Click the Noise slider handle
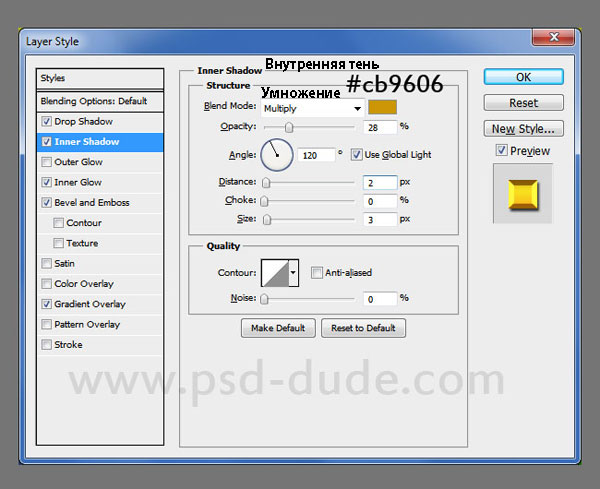Image resolution: width=600 pixels, height=489 pixels. pyautogui.click(x=264, y=299)
